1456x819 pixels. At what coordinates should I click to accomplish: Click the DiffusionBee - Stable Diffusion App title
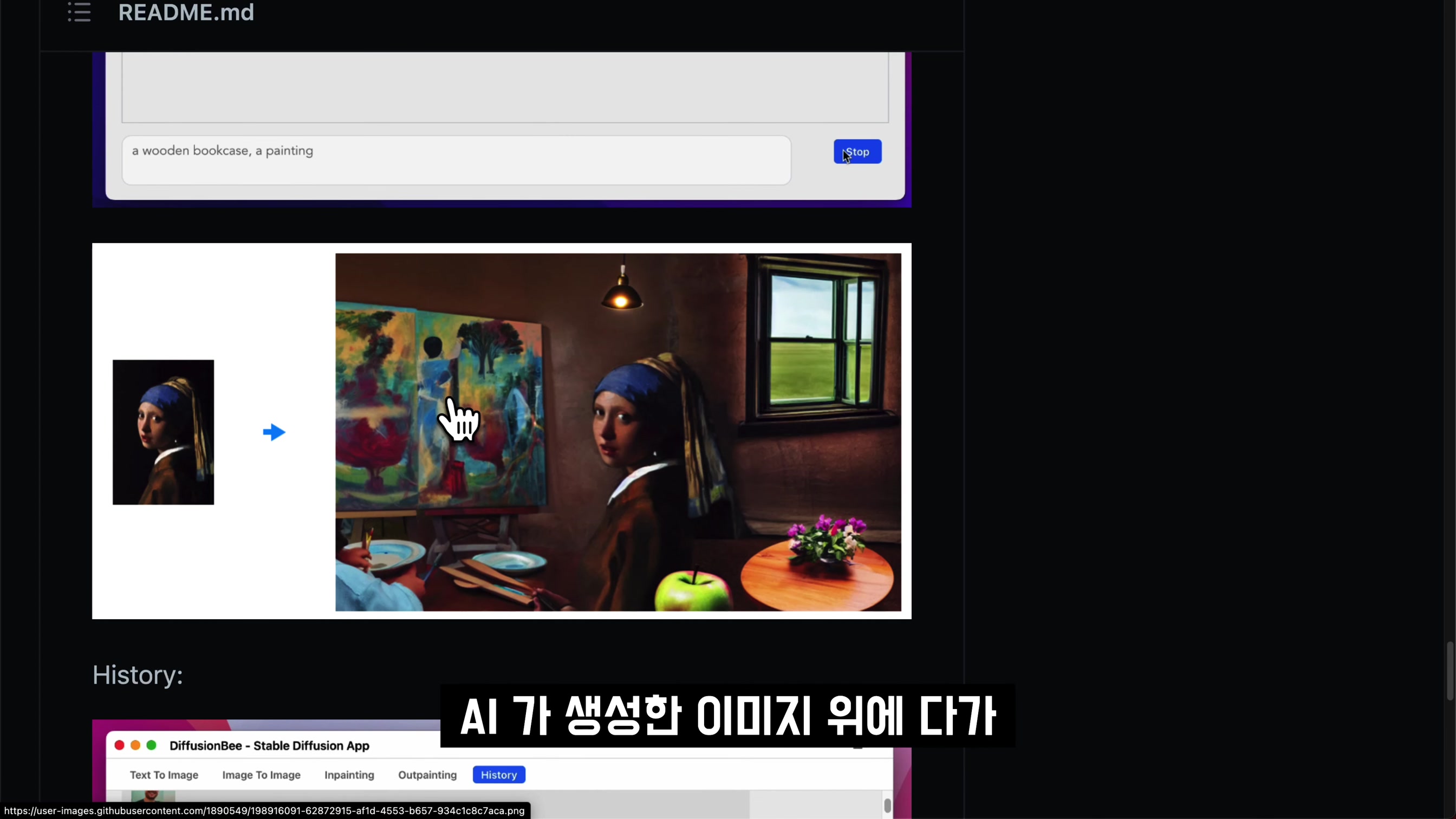tap(269, 745)
